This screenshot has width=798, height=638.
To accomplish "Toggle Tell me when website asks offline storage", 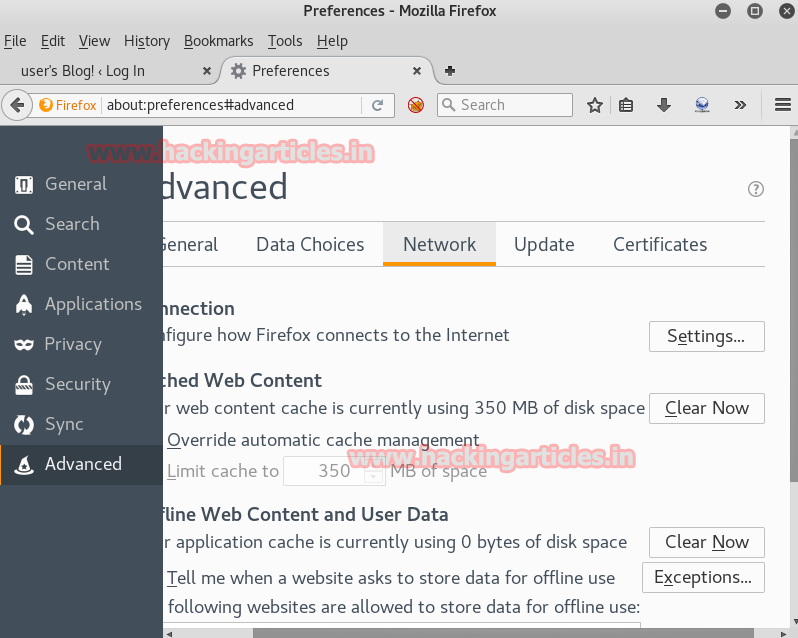I will pyautogui.click(x=391, y=578).
